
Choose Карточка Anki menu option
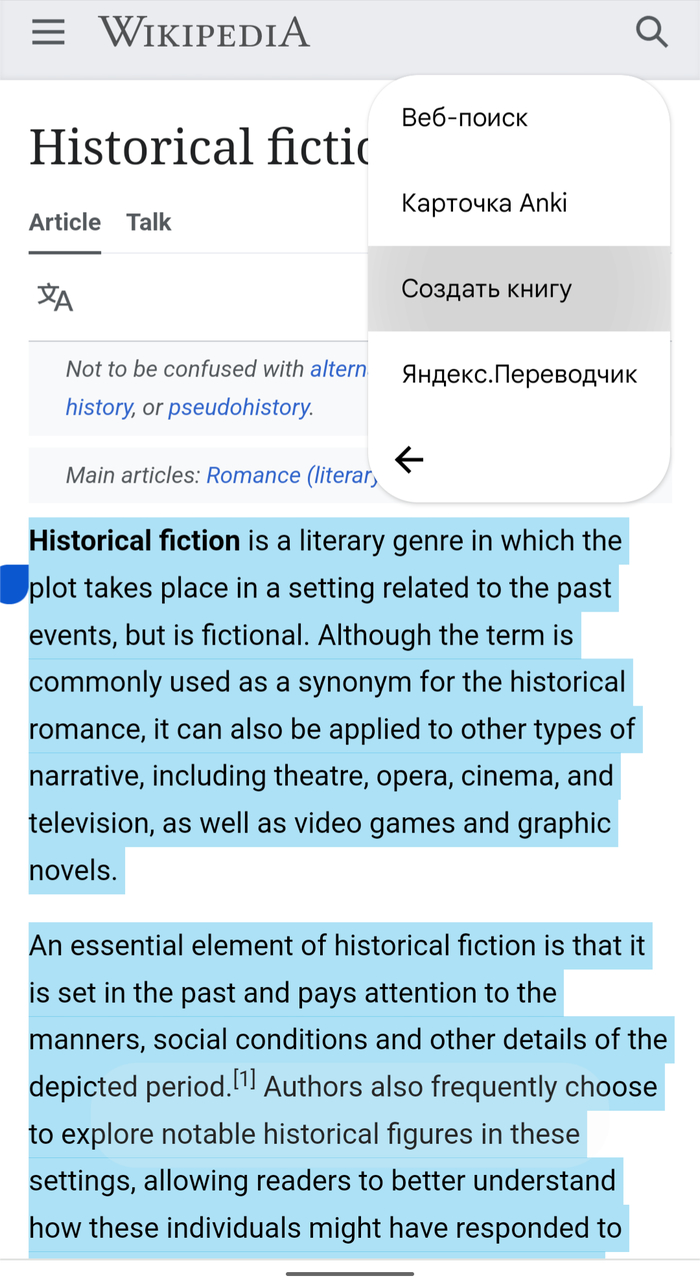(484, 204)
